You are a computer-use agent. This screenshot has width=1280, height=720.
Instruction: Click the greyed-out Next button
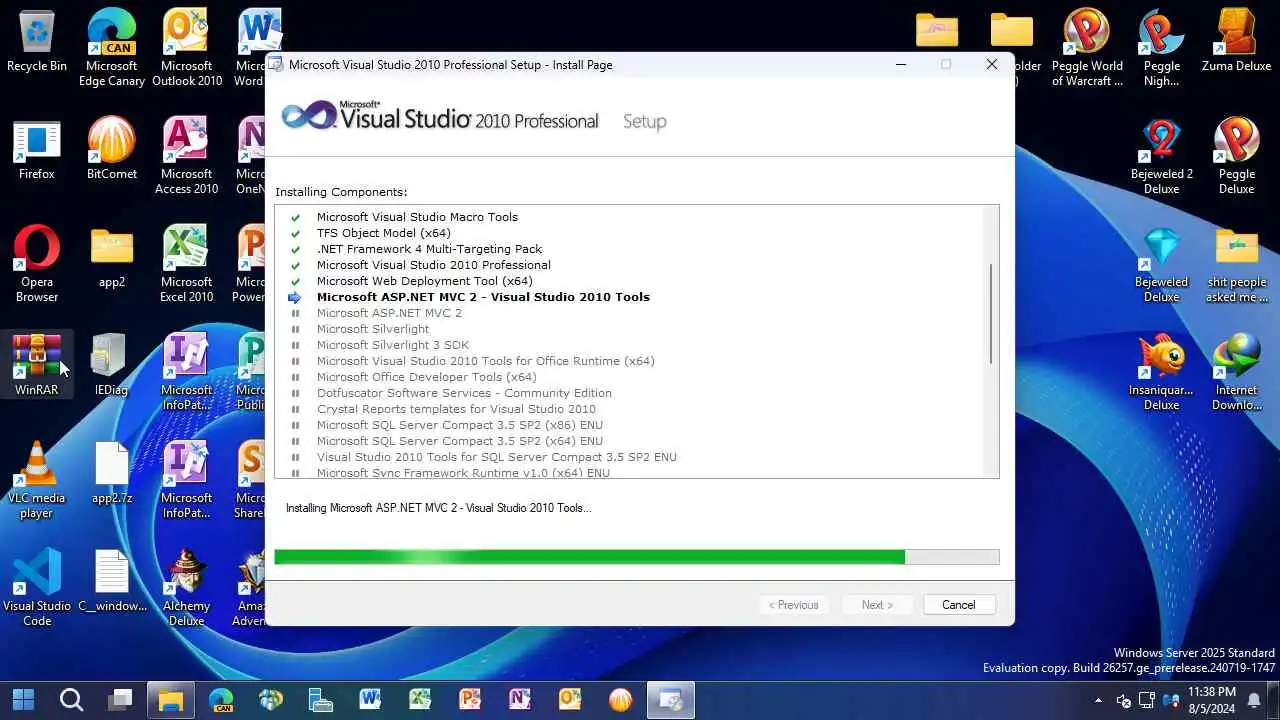(x=877, y=605)
